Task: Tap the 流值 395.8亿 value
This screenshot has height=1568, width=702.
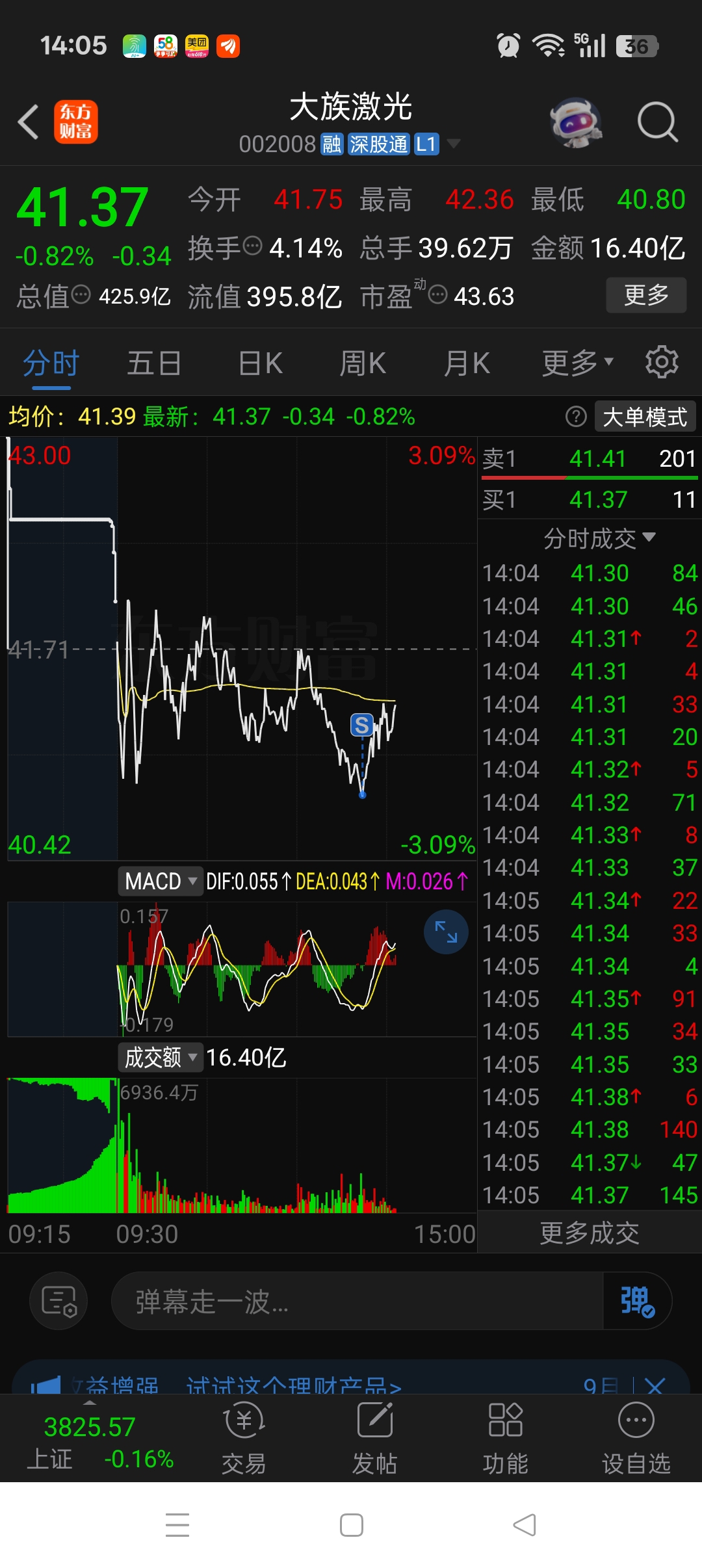Action: coord(294,296)
